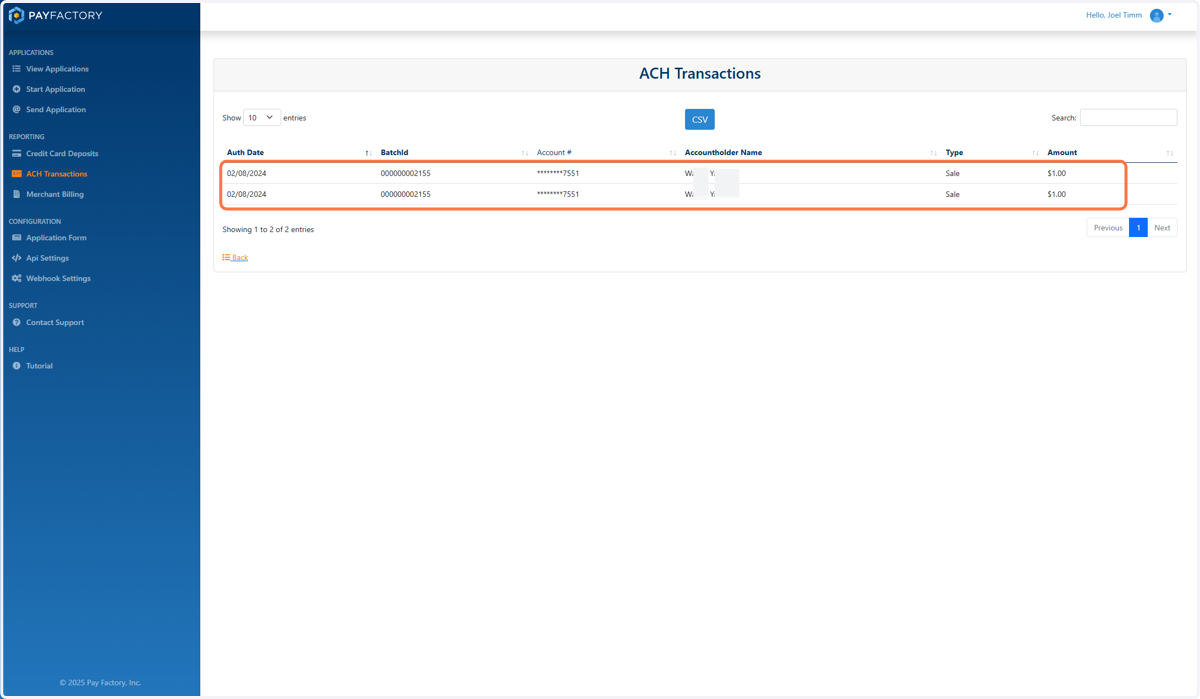Click Showing 1 to 2 of 2 entries

coord(268,229)
